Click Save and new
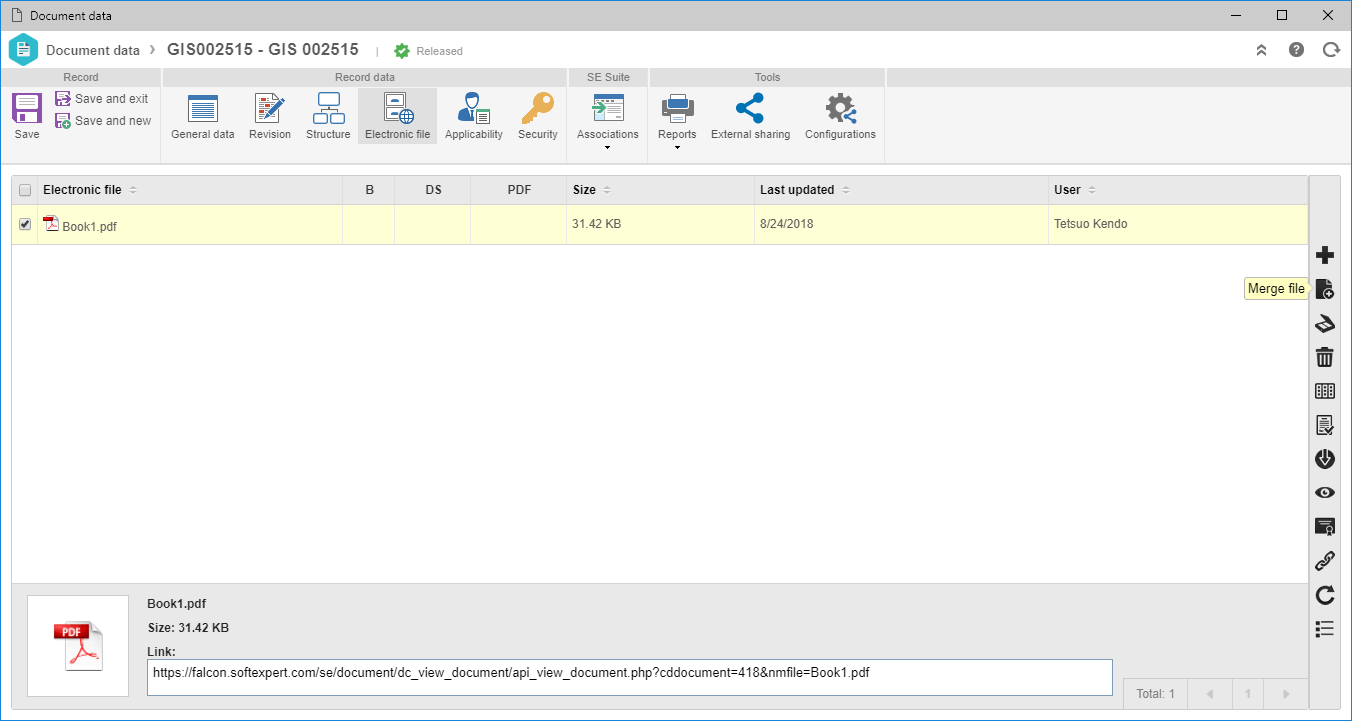Screen dimensions: 1352x721 (x=103, y=121)
